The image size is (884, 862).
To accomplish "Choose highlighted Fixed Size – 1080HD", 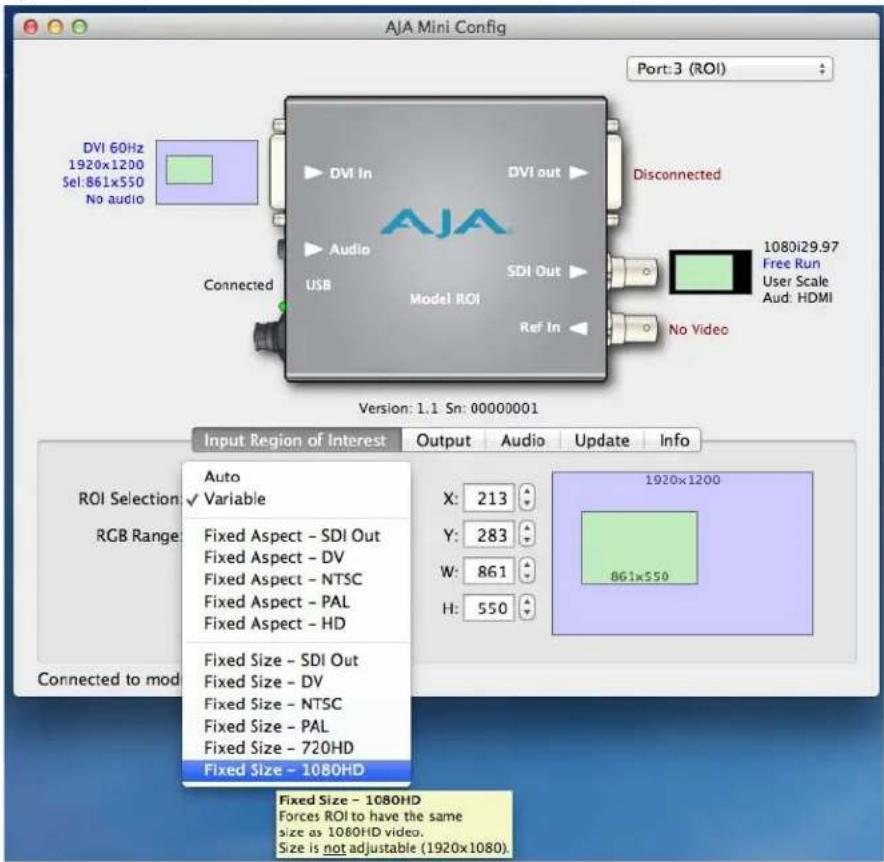I will point(297,770).
